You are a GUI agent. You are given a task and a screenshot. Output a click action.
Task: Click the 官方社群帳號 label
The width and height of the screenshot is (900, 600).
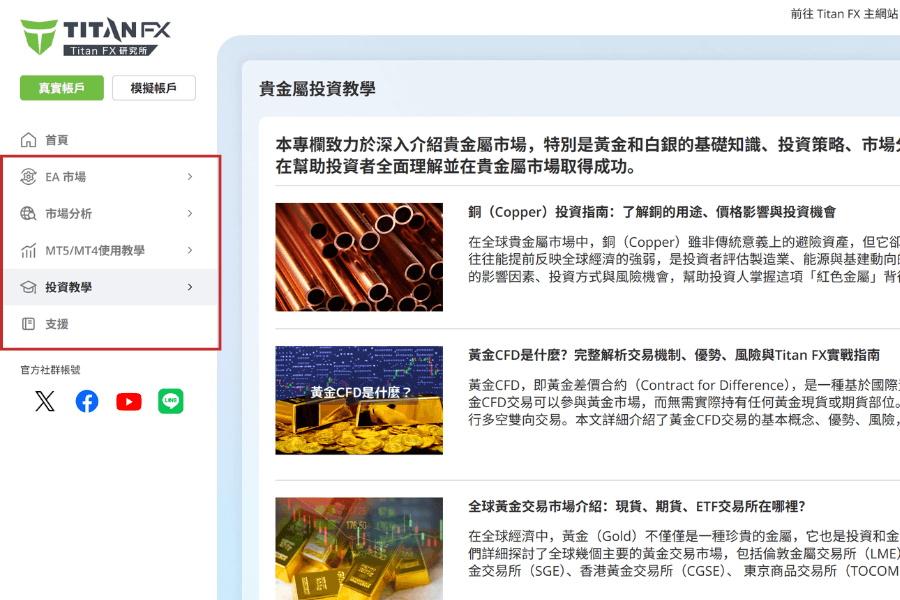51,370
